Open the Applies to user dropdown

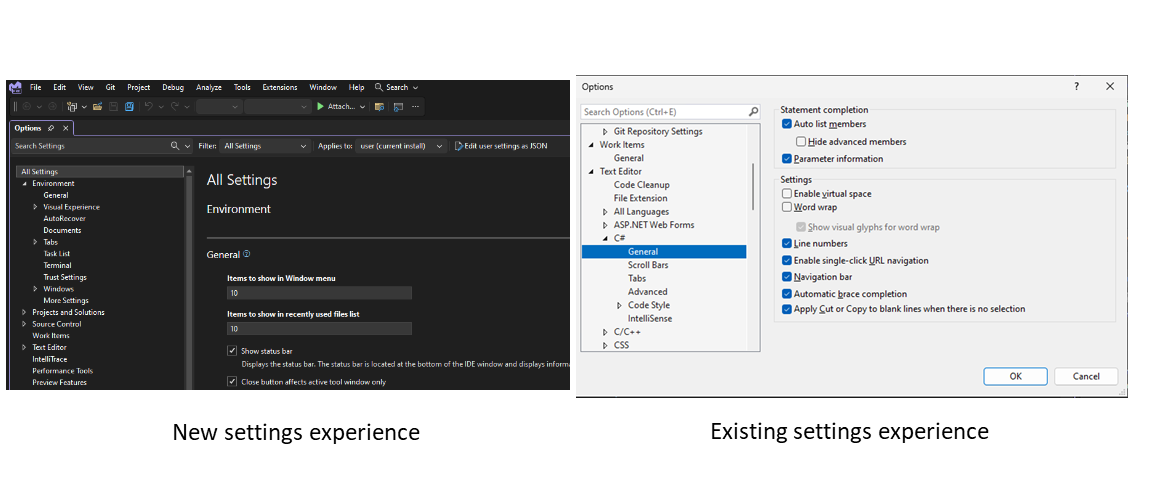pyautogui.click(x=401, y=146)
